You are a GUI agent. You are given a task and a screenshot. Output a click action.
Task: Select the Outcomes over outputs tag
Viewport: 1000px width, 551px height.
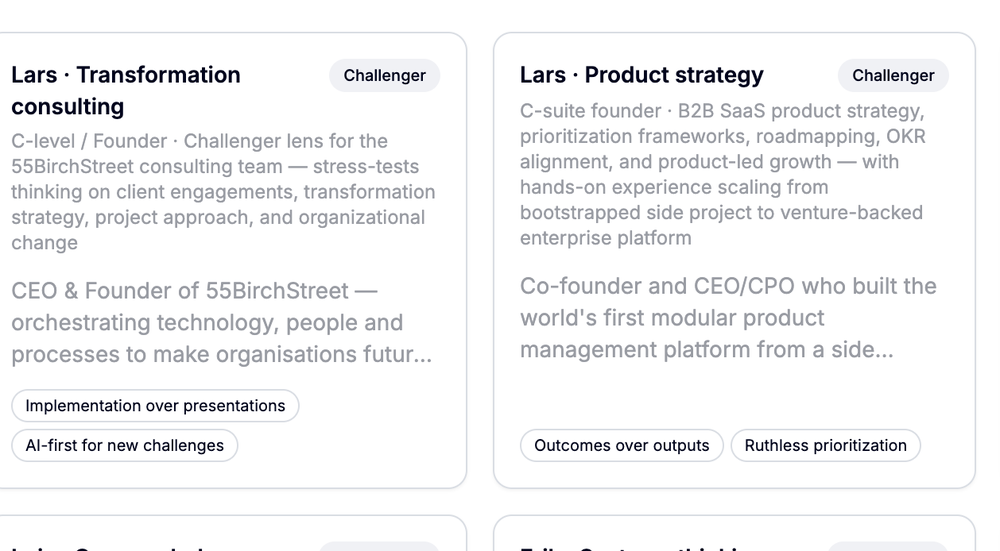click(x=621, y=445)
